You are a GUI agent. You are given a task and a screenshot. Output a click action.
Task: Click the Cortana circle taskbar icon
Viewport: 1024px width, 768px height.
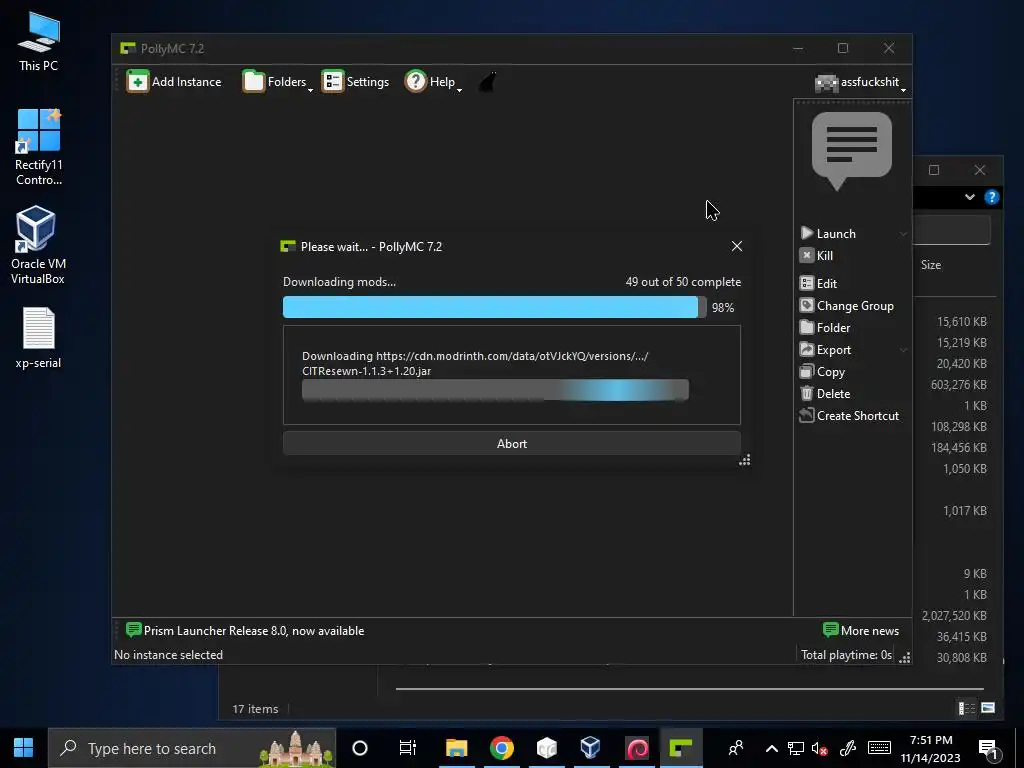click(360, 748)
